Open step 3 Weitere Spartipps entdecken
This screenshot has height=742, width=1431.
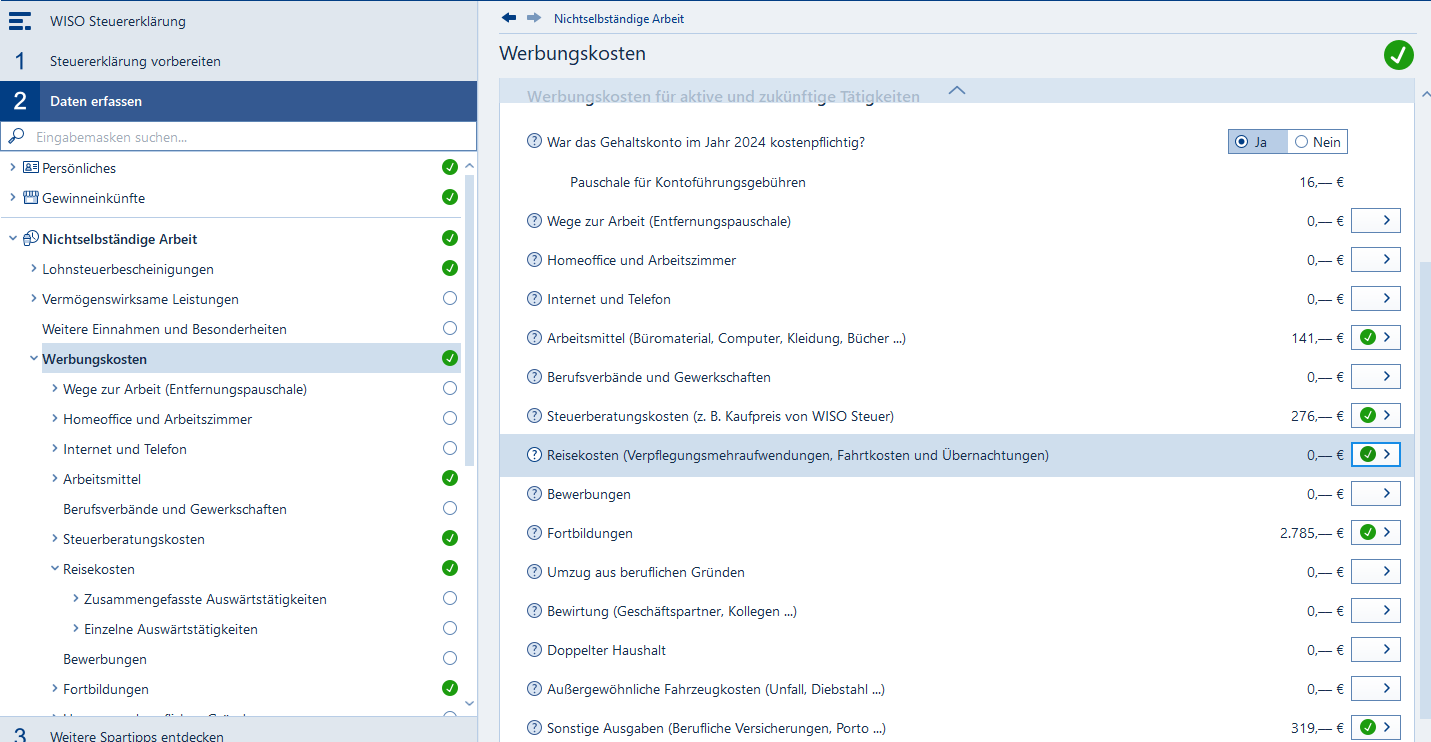238,730
